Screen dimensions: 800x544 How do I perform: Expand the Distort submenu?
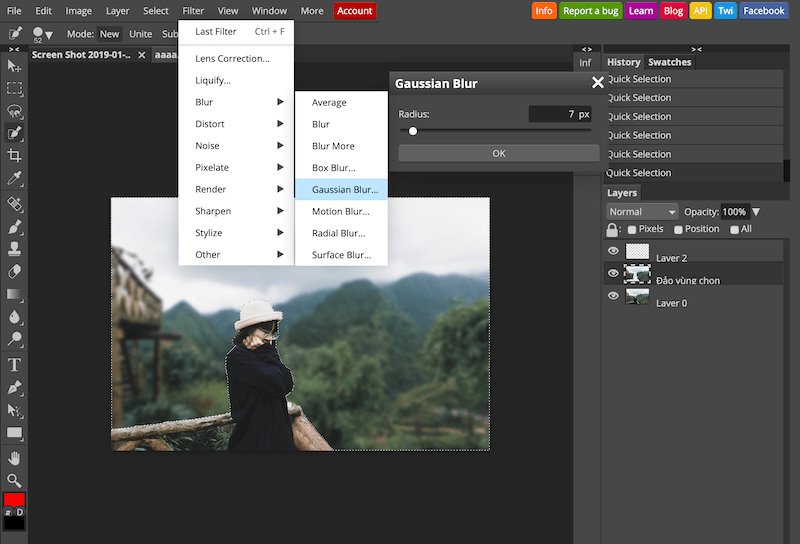click(236, 124)
